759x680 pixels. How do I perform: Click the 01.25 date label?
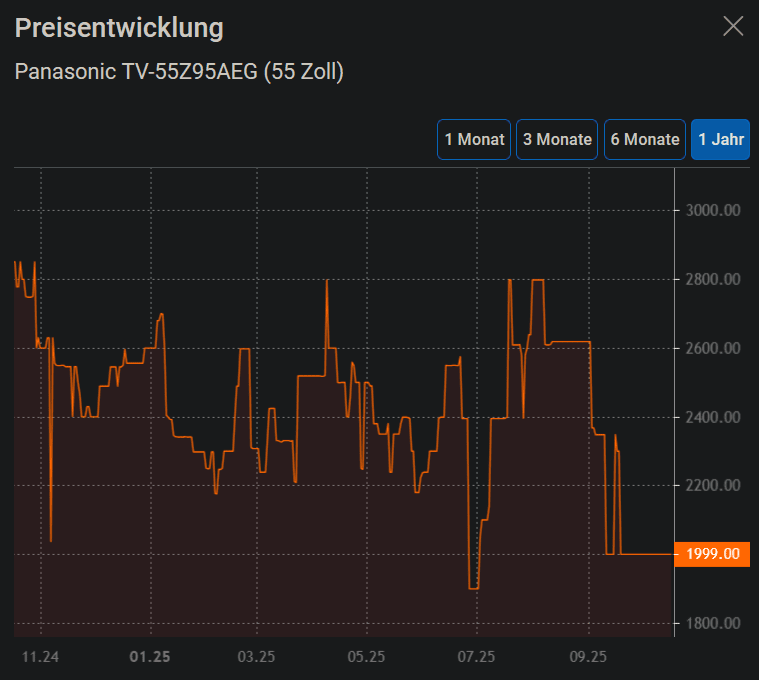(150, 657)
